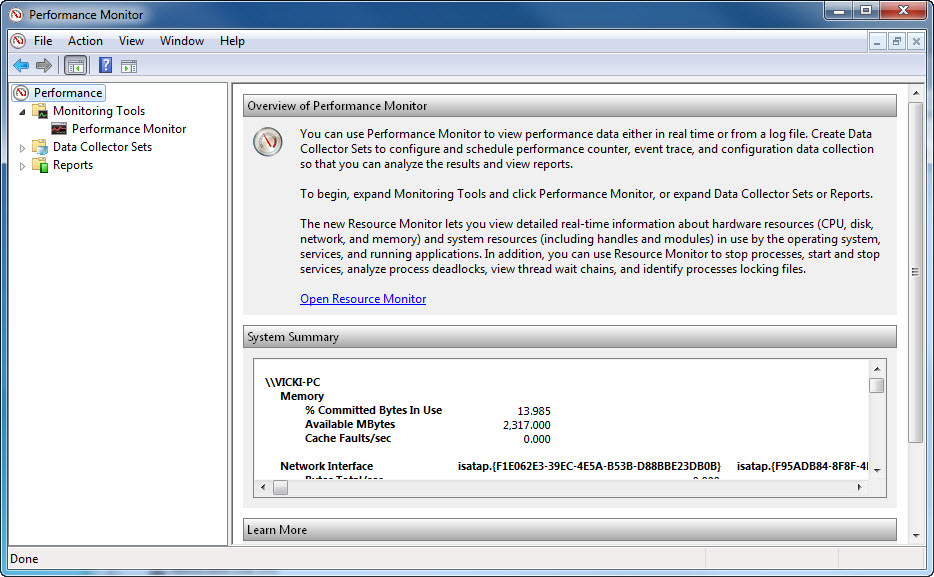
Task: Click % Committed Bytes In Use counter
Action: [x=373, y=410]
